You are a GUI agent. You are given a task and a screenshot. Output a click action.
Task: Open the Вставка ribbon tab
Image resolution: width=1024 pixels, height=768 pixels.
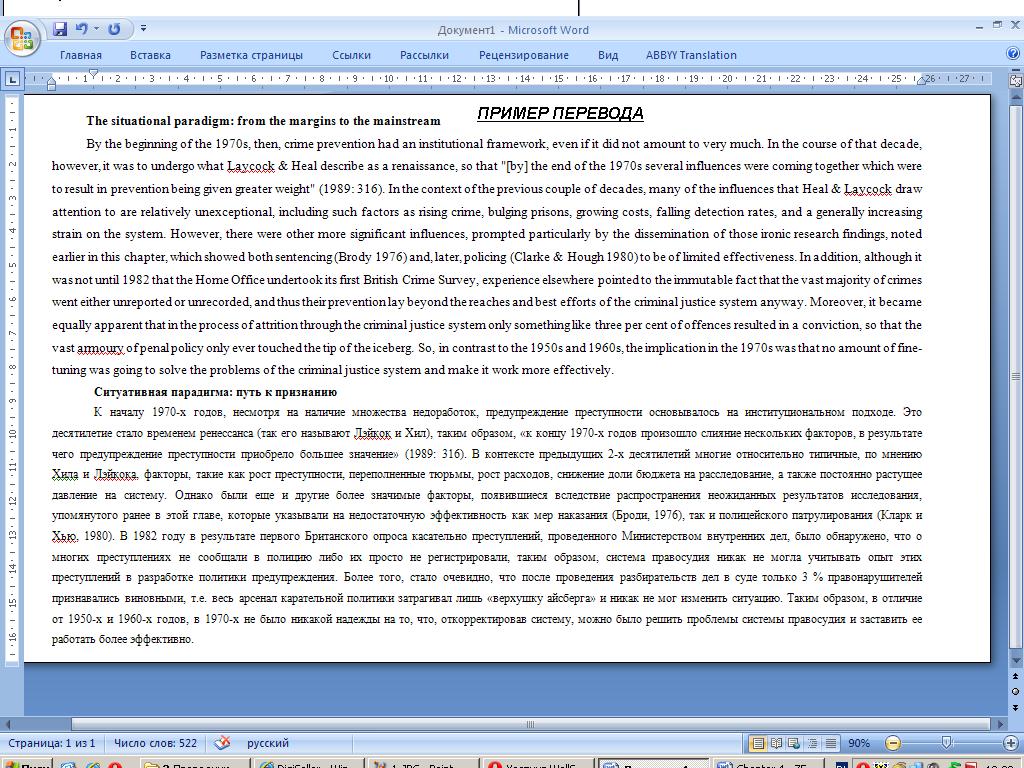click(x=150, y=55)
